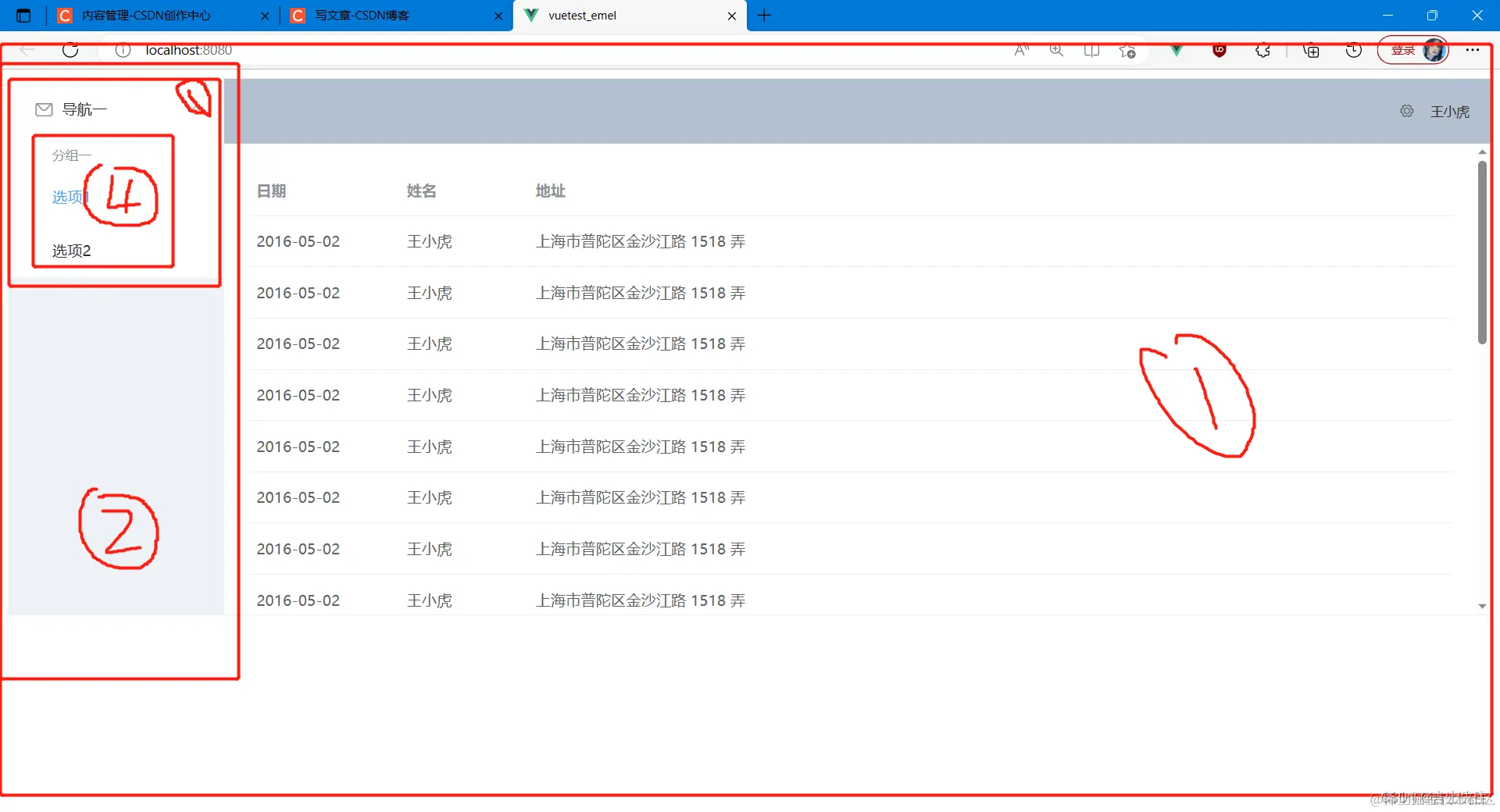Open the browser extensions puzzle icon
1500x812 pixels.
(1262, 51)
